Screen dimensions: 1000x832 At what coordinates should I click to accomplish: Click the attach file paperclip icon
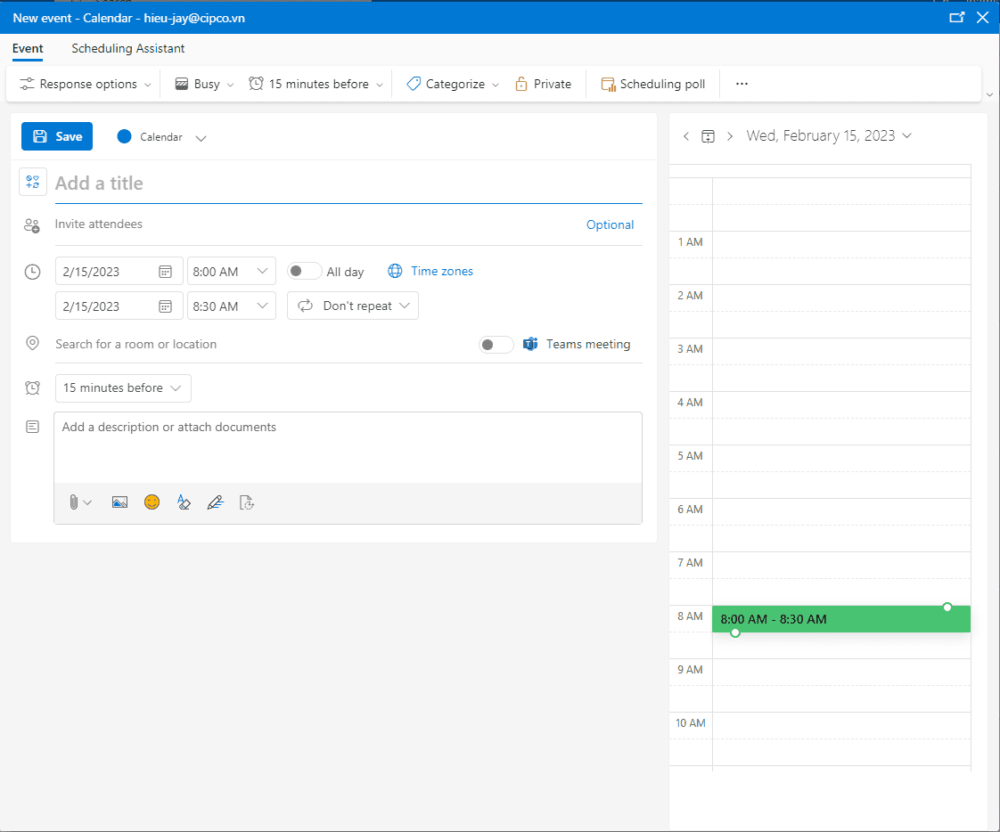point(73,502)
